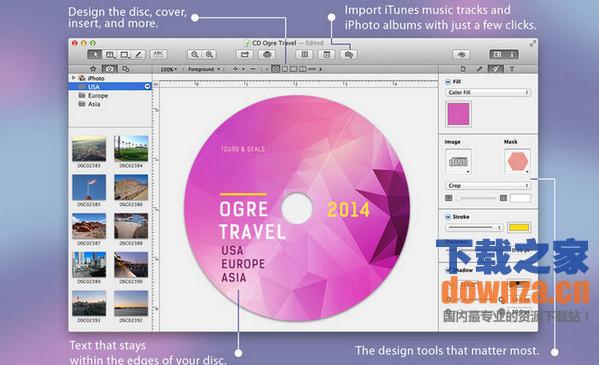Screen dimensions: 599x365
Task: Switch to the text inspector tab
Action: pos(512,69)
